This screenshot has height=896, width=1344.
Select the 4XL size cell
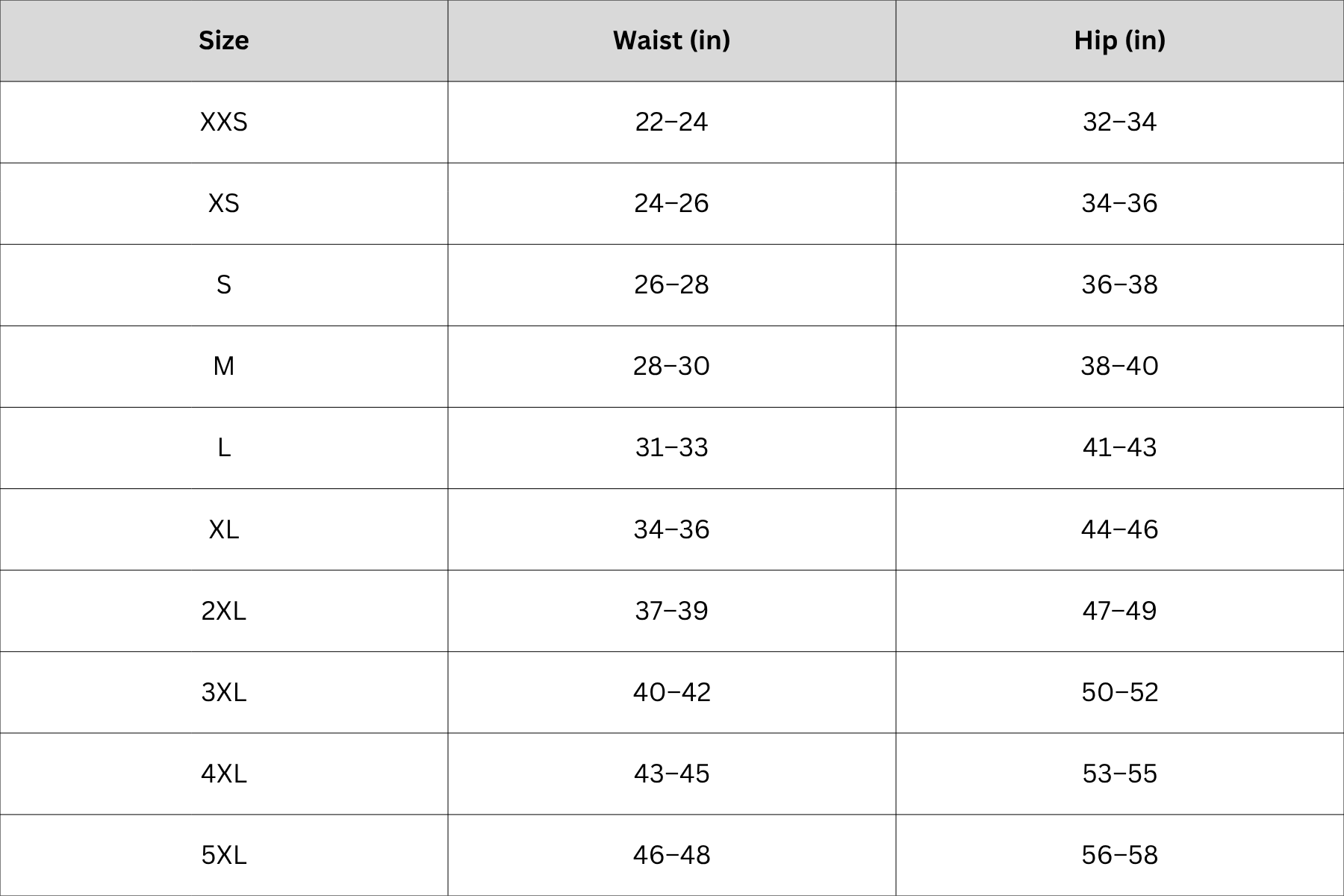click(224, 773)
